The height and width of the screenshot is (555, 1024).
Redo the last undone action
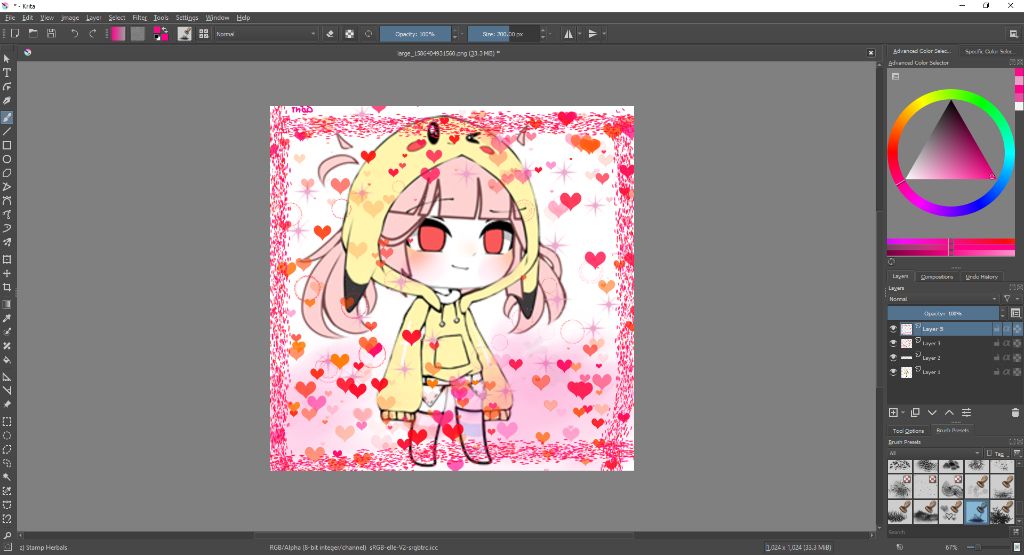pyautogui.click(x=93, y=33)
